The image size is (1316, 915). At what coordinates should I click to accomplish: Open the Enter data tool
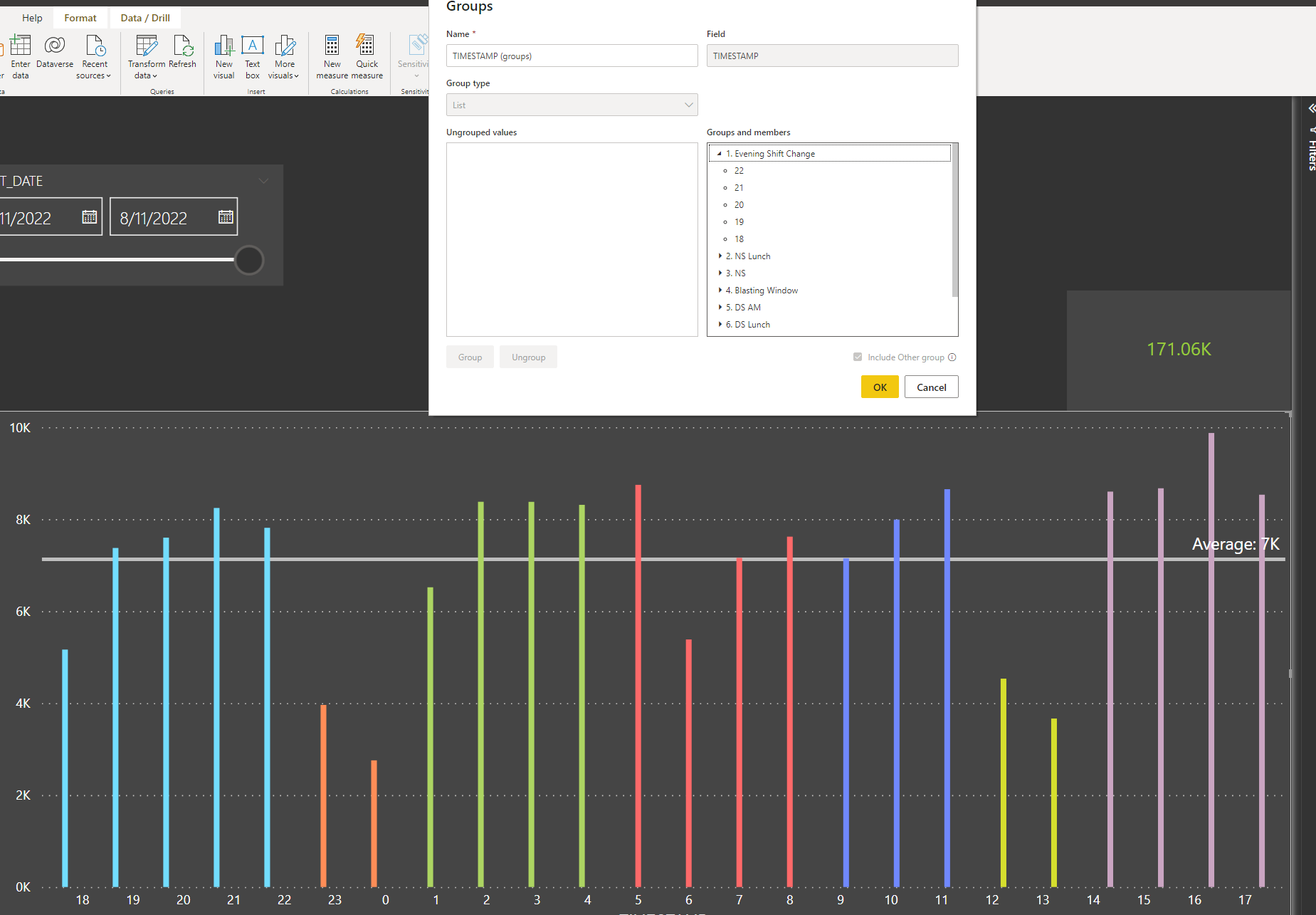tap(20, 57)
